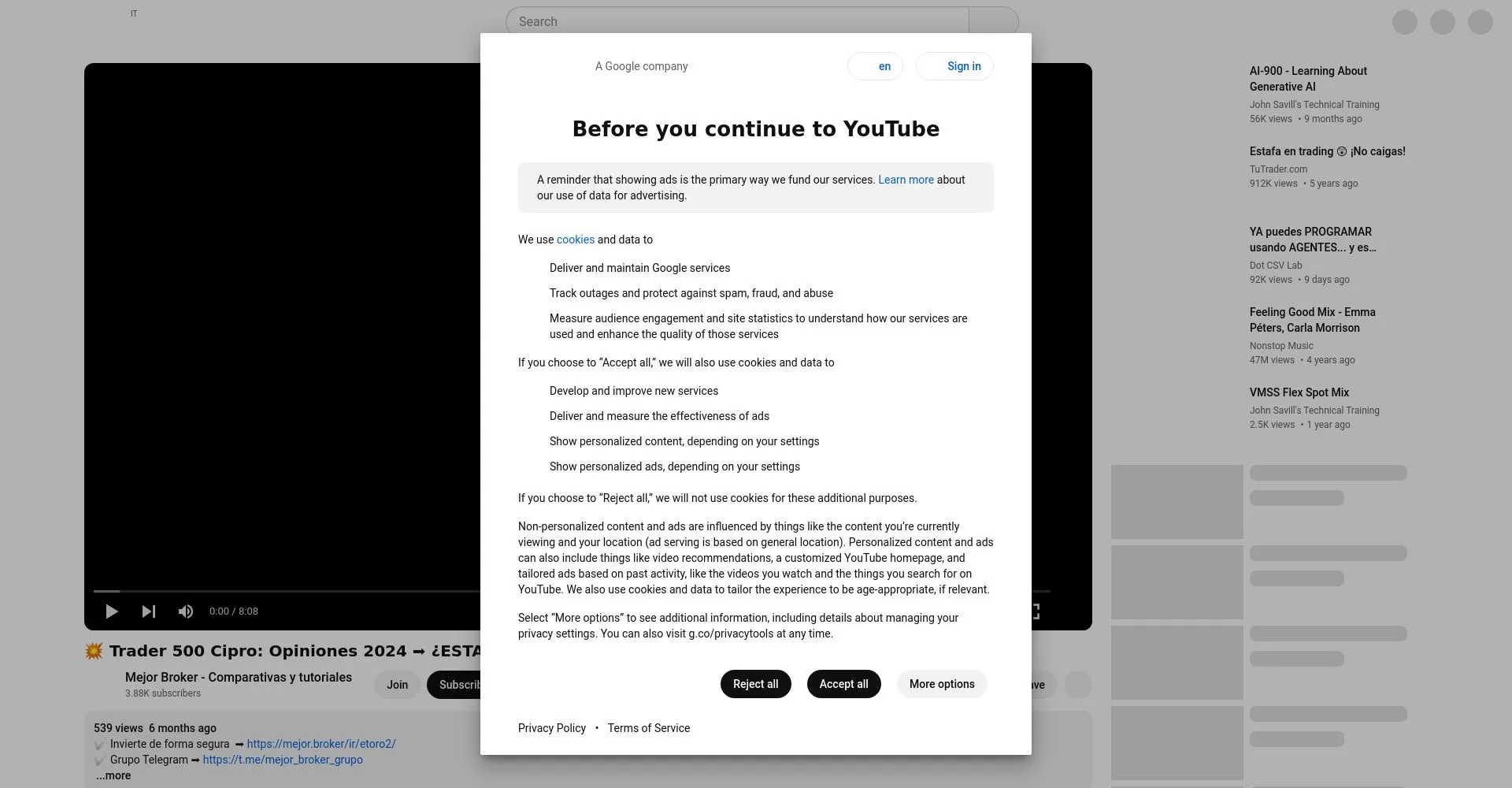
Task: Click Nonstop Music channel name
Action: pyautogui.click(x=1281, y=346)
